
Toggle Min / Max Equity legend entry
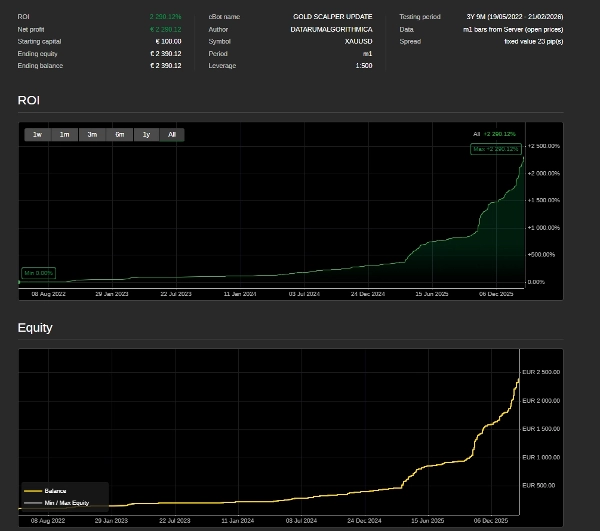coord(66,503)
